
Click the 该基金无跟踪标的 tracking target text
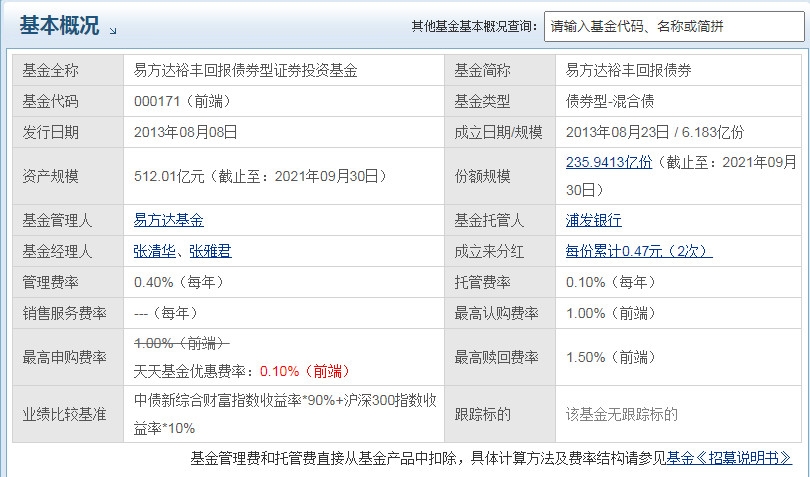pyautogui.click(x=621, y=414)
